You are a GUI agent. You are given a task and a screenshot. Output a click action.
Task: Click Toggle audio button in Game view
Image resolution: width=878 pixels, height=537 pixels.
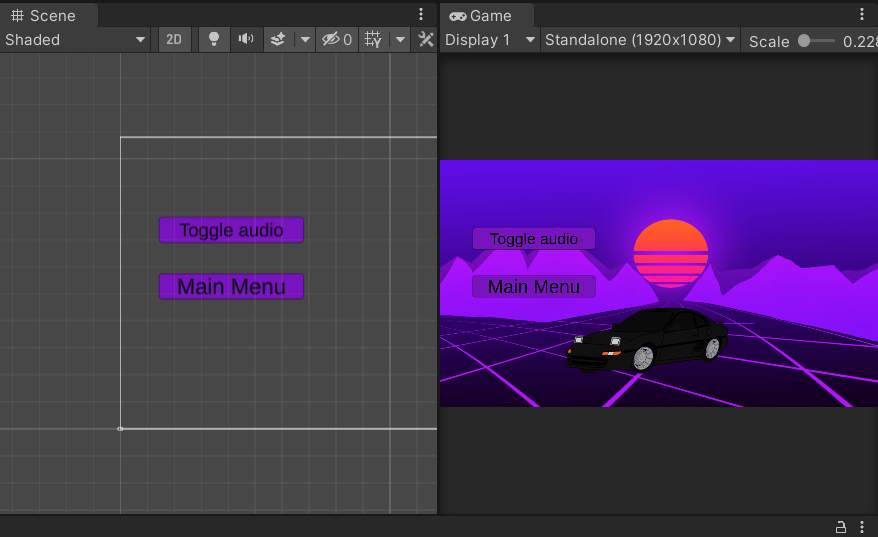[x=534, y=239]
